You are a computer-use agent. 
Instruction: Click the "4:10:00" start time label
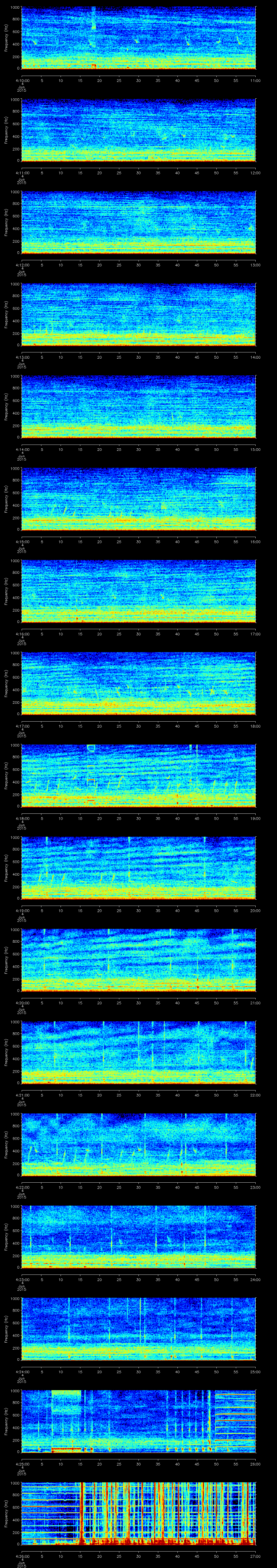pos(22,80)
